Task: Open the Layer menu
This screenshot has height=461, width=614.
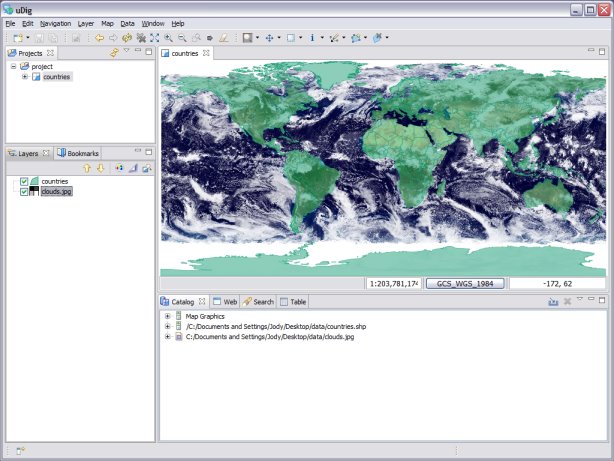Action: [86, 22]
